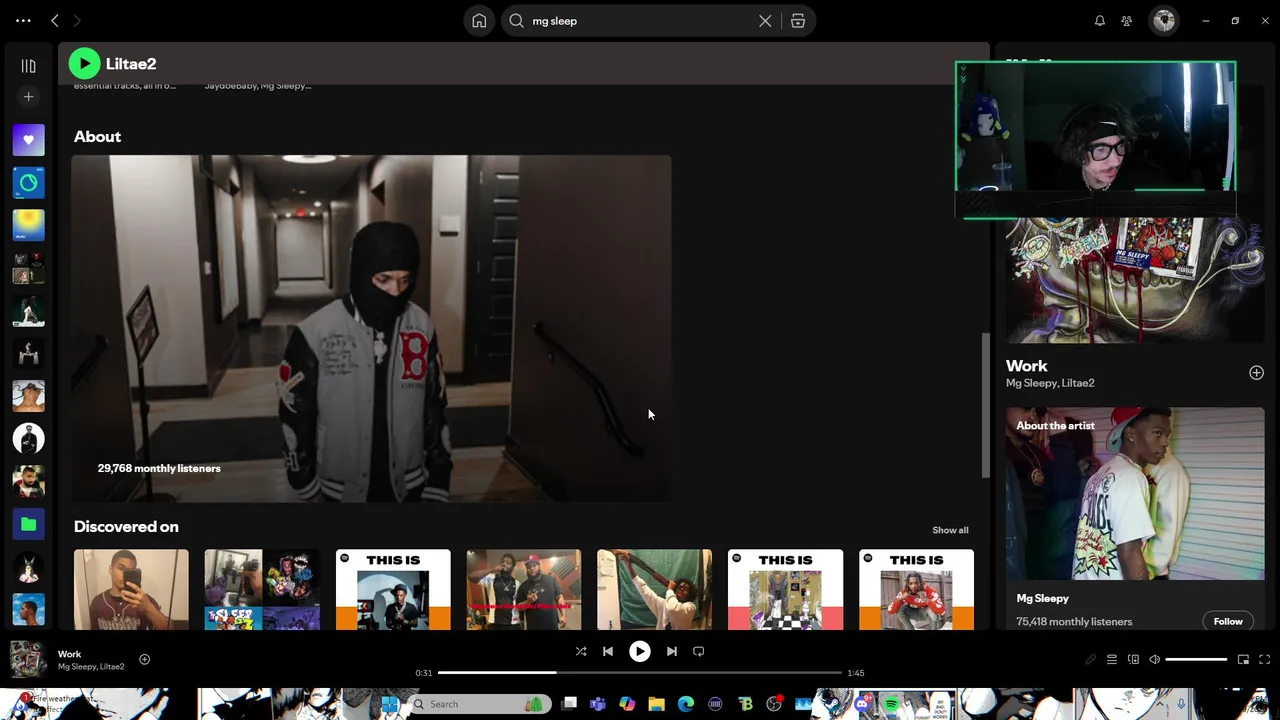This screenshot has height=720, width=1280.
Task: Add current track to Liked Songs in player bar
Action: (144, 659)
